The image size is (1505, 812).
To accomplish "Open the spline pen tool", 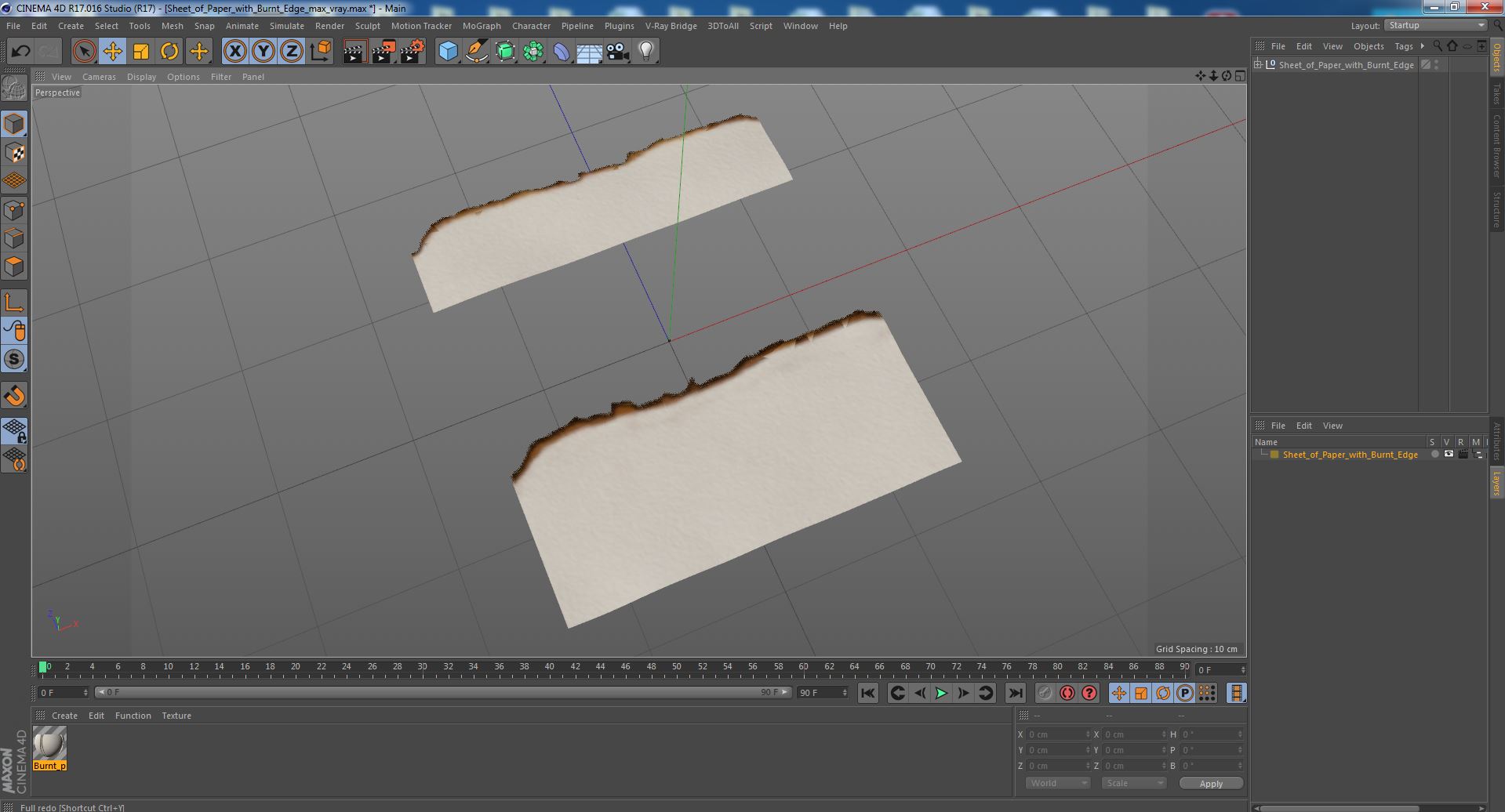I will pyautogui.click(x=476, y=52).
